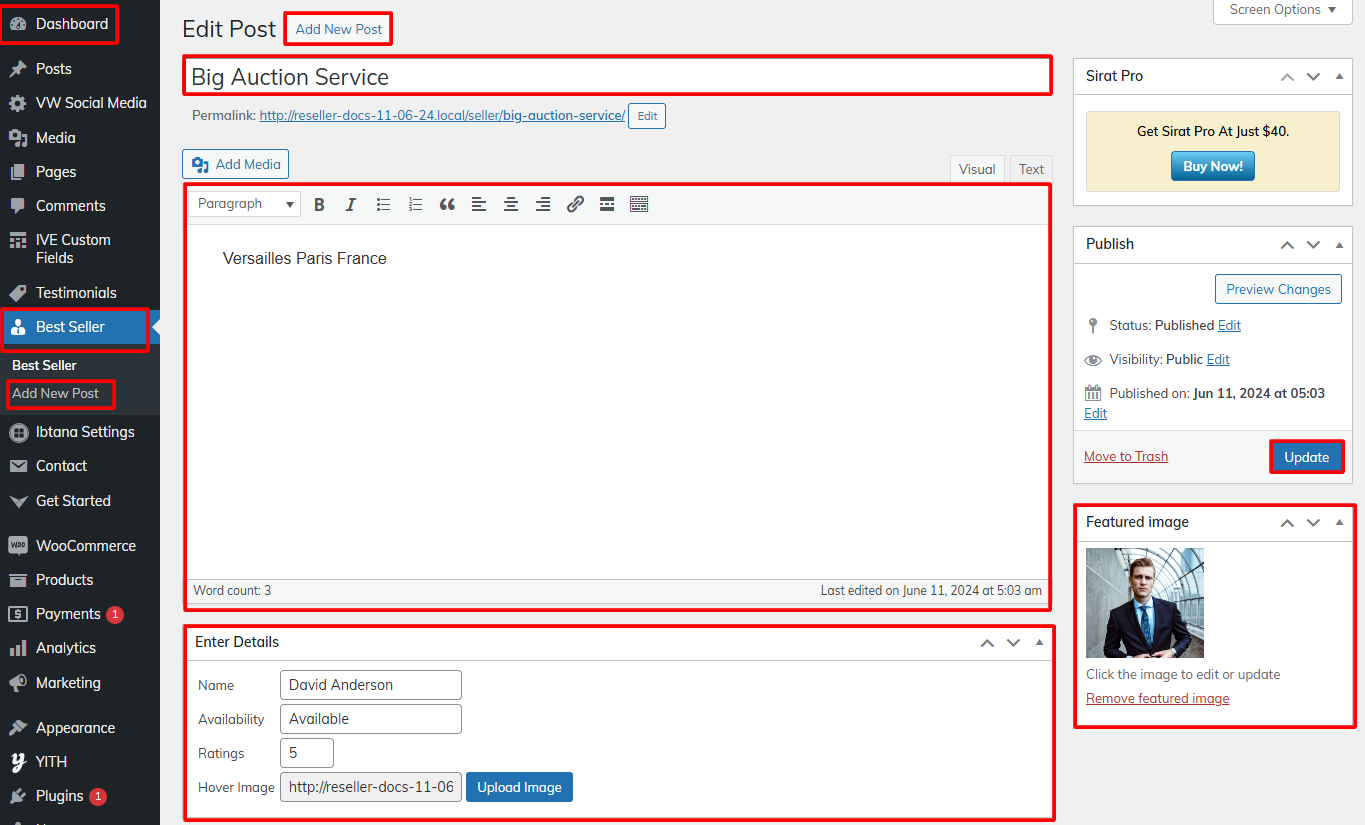This screenshot has height=825, width=1365.
Task: Click the Move to Trash link
Action: [1126, 457]
